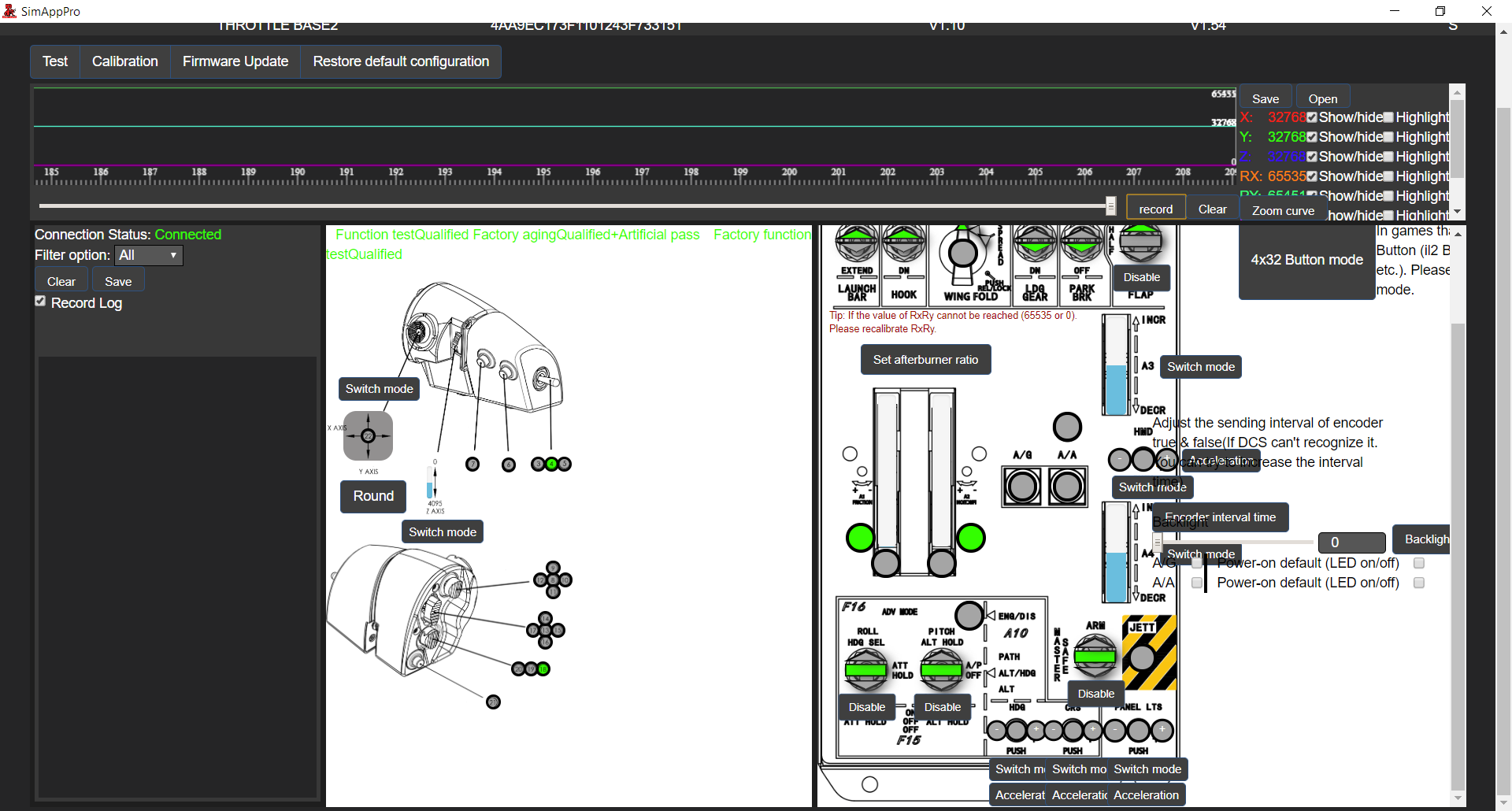
Task: Click the Backlight value input field
Action: (x=1352, y=543)
